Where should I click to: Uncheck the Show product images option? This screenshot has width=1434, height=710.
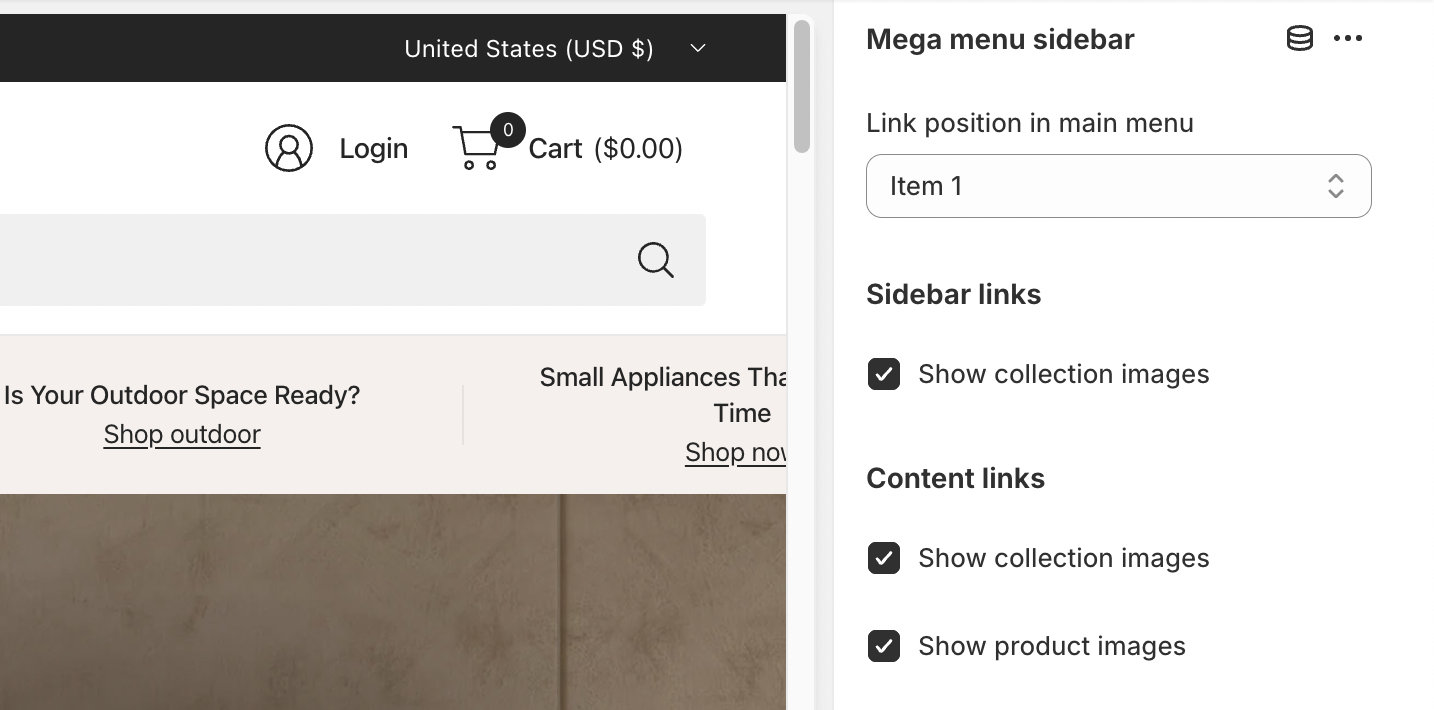tap(884, 646)
